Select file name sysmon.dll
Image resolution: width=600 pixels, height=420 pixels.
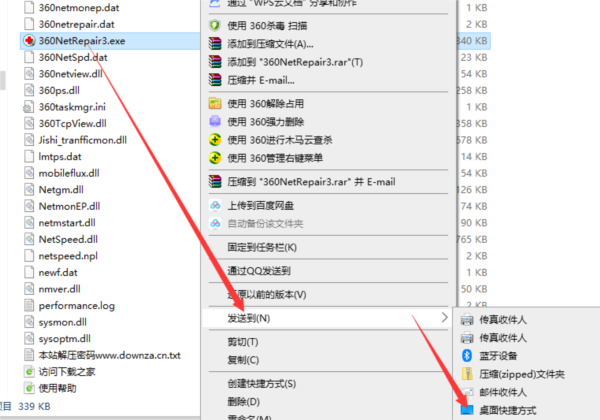coord(63,322)
